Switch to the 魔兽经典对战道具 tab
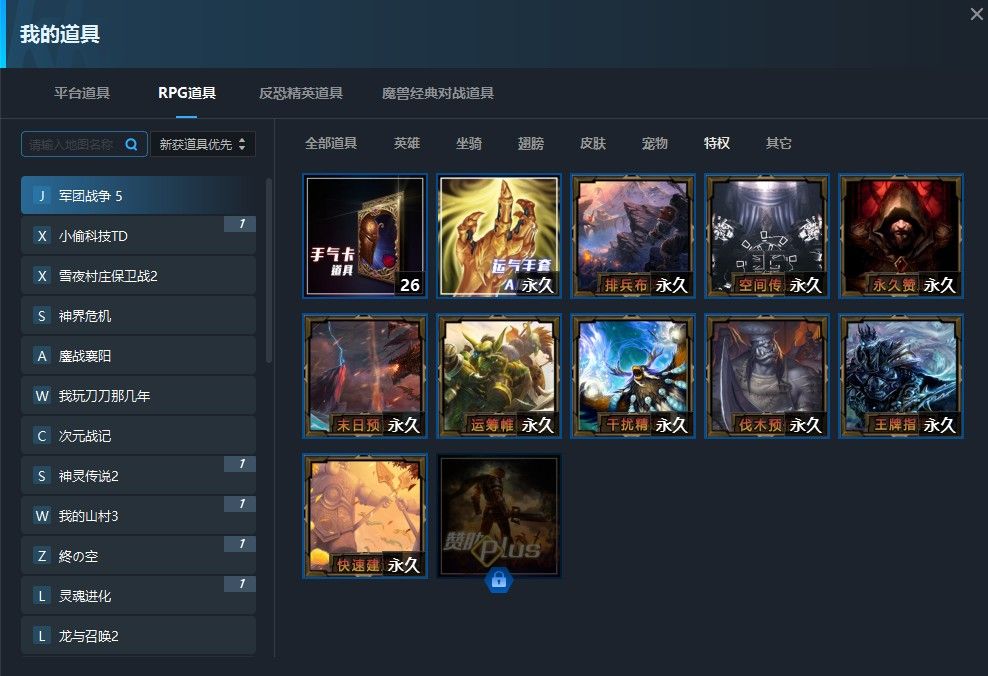This screenshot has height=676, width=988. 438,93
